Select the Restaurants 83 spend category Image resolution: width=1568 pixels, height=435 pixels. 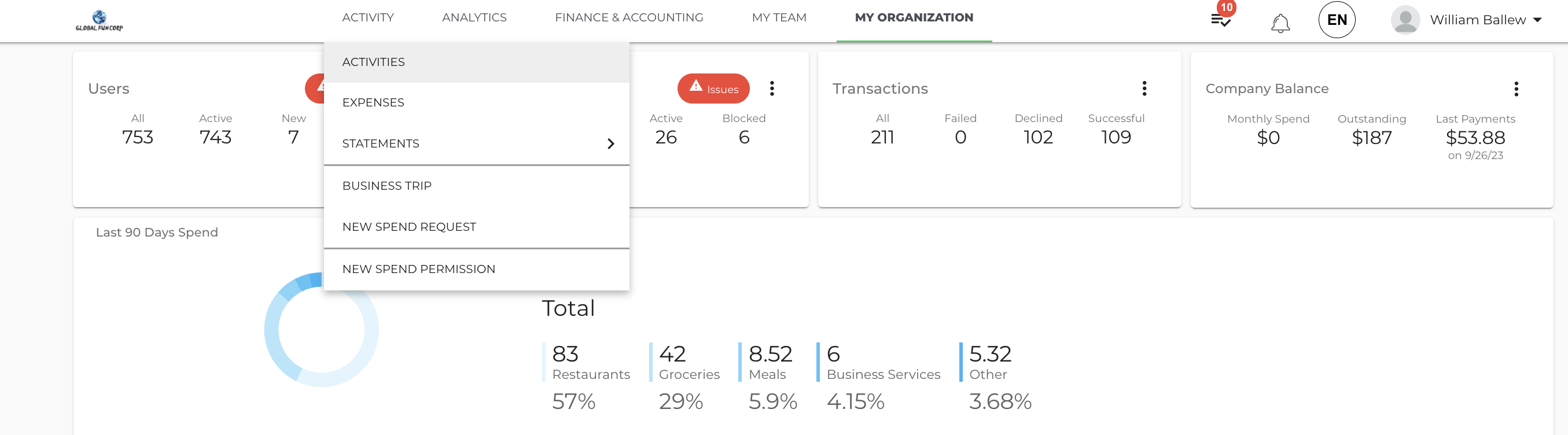tap(587, 362)
